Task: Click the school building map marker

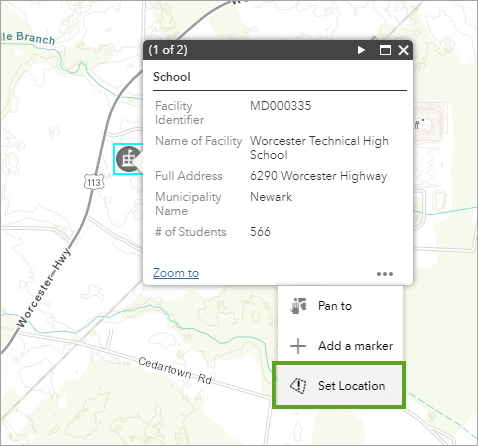Action: point(128,159)
